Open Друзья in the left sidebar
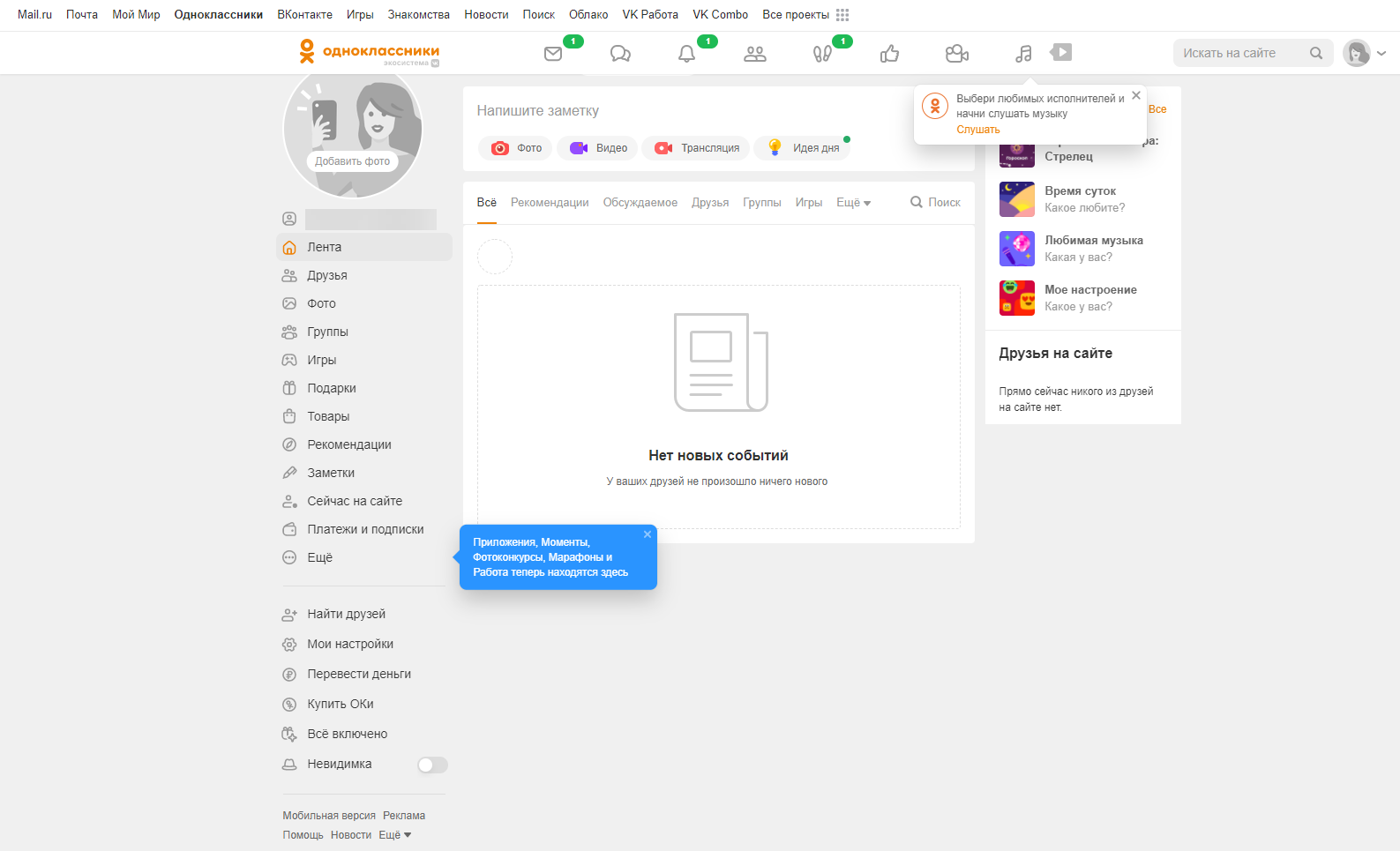Image resolution: width=1400 pixels, height=851 pixels. tap(364, 275)
